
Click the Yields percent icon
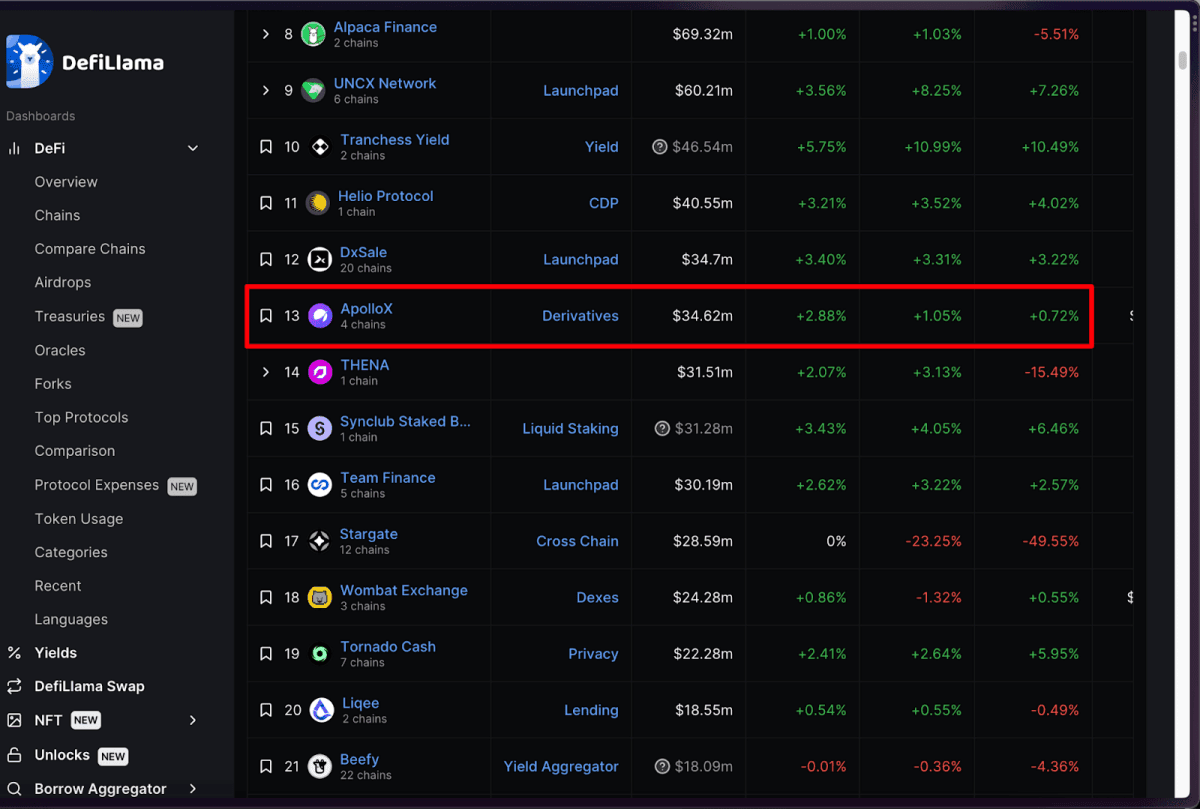click(14, 653)
